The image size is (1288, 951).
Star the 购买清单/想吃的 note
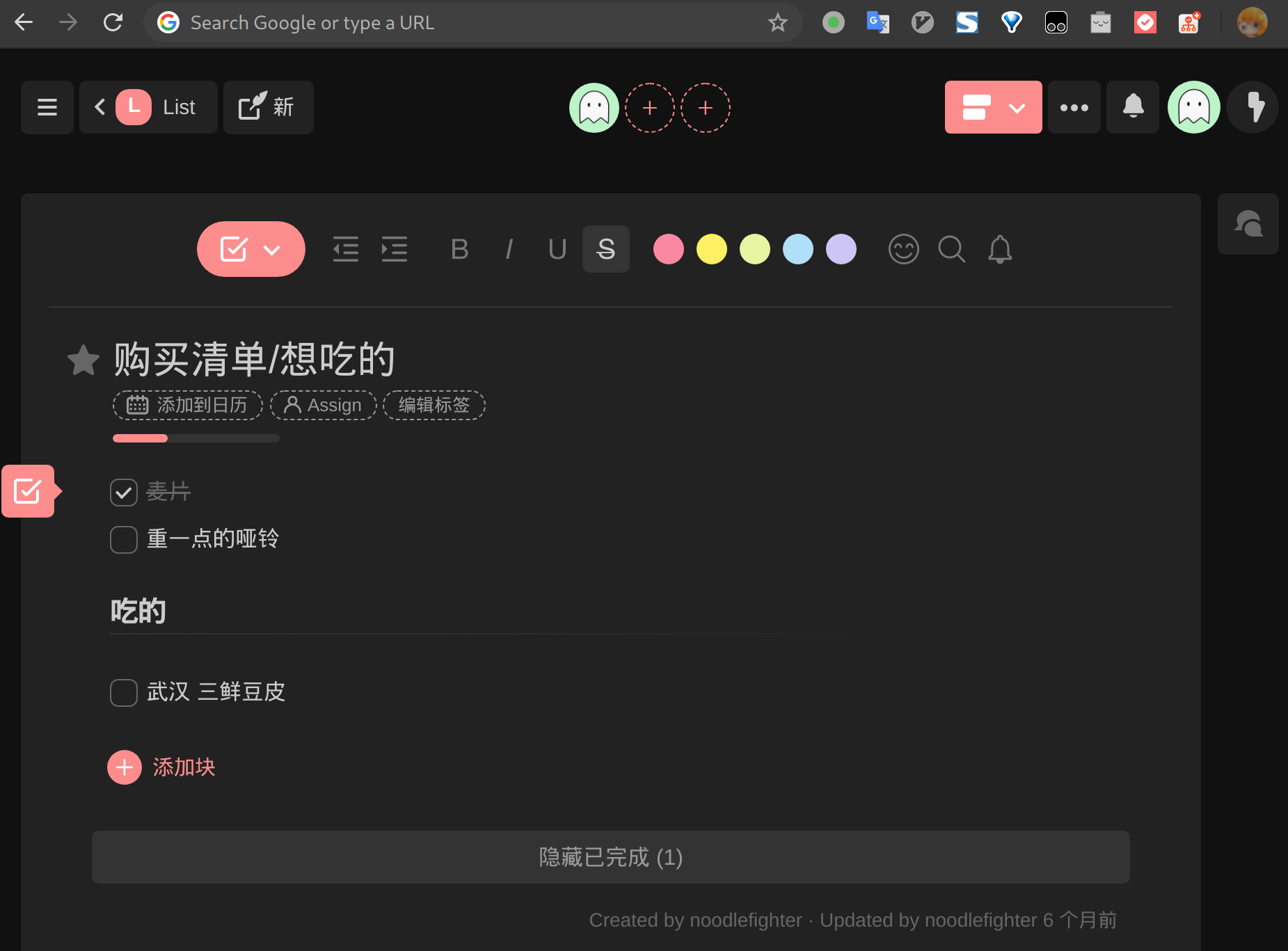(x=84, y=360)
